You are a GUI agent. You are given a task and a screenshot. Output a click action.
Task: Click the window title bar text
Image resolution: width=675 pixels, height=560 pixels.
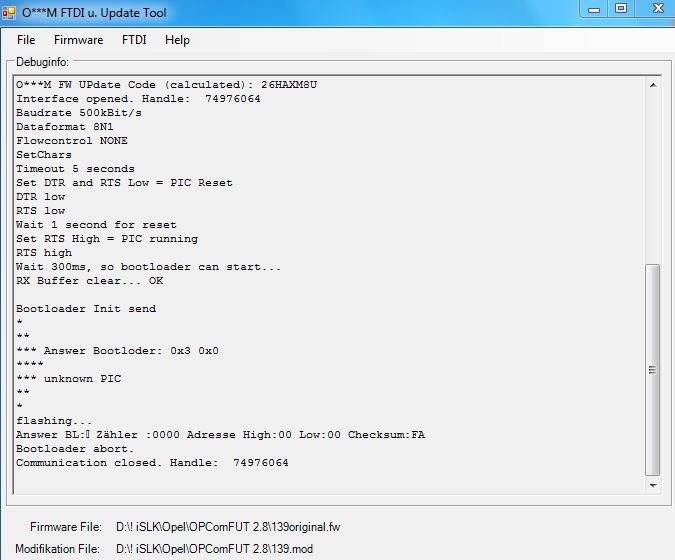pos(95,13)
